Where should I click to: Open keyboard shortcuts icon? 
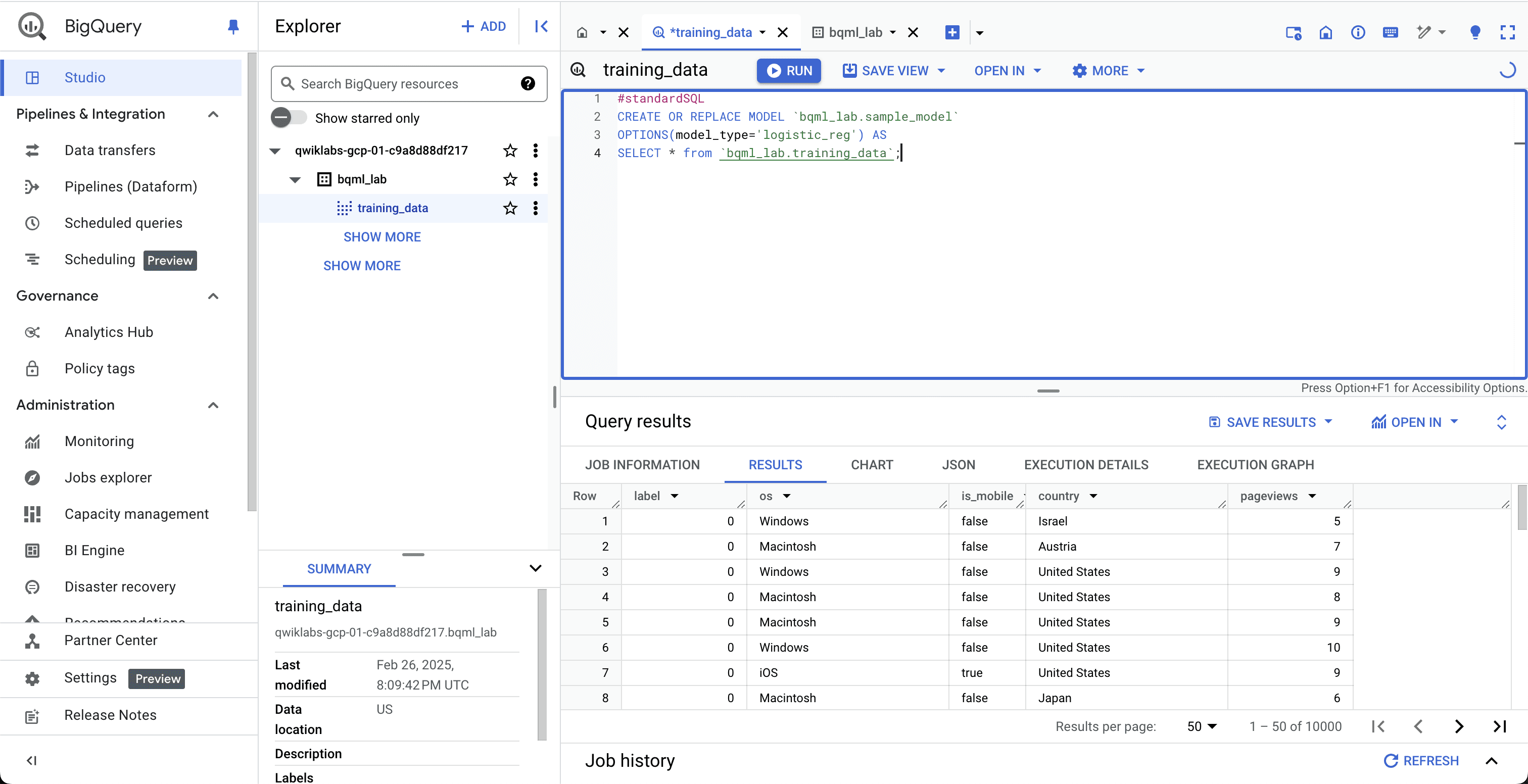pos(1390,33)
